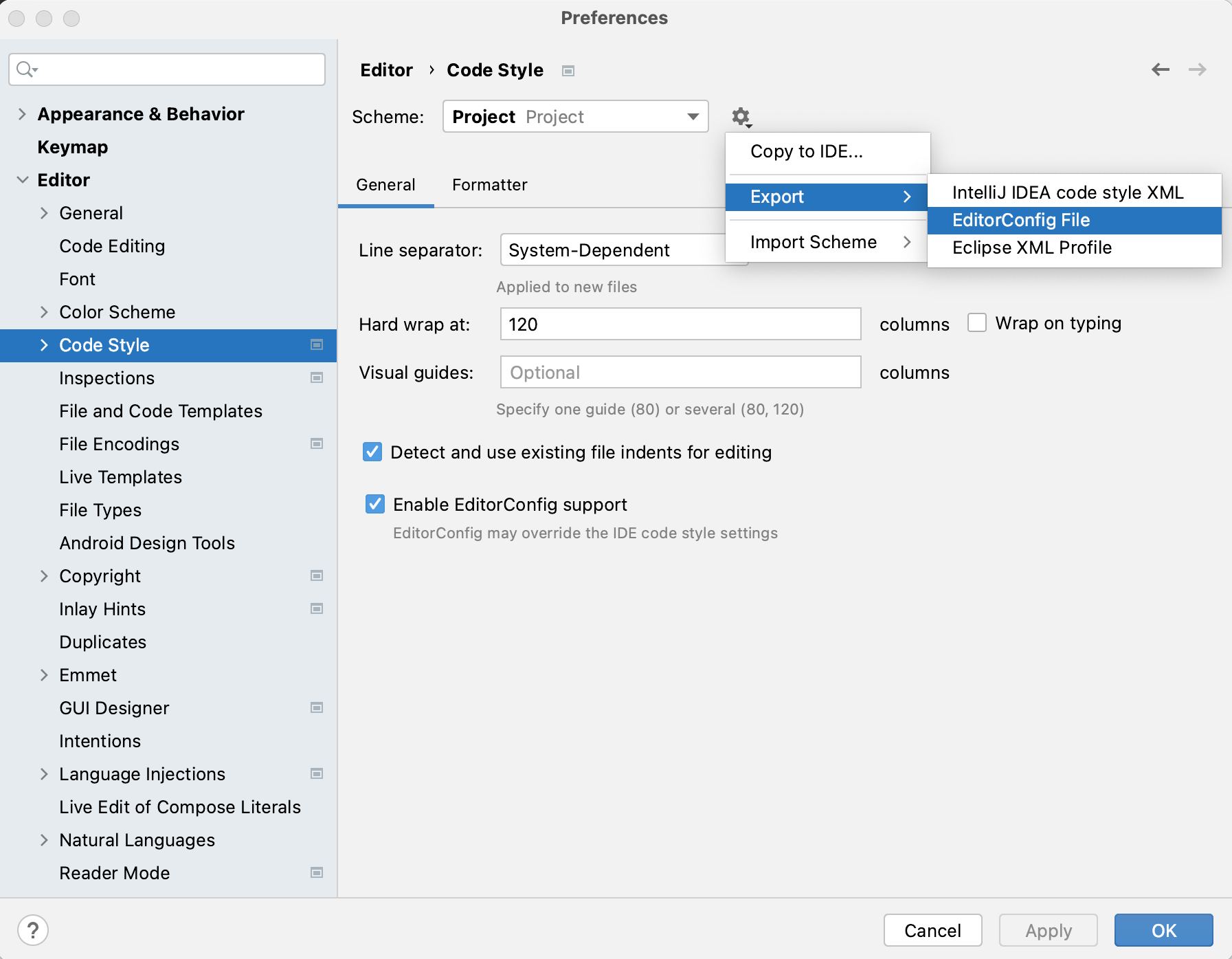Click the scheme gear actions icon

click(741, 117)
